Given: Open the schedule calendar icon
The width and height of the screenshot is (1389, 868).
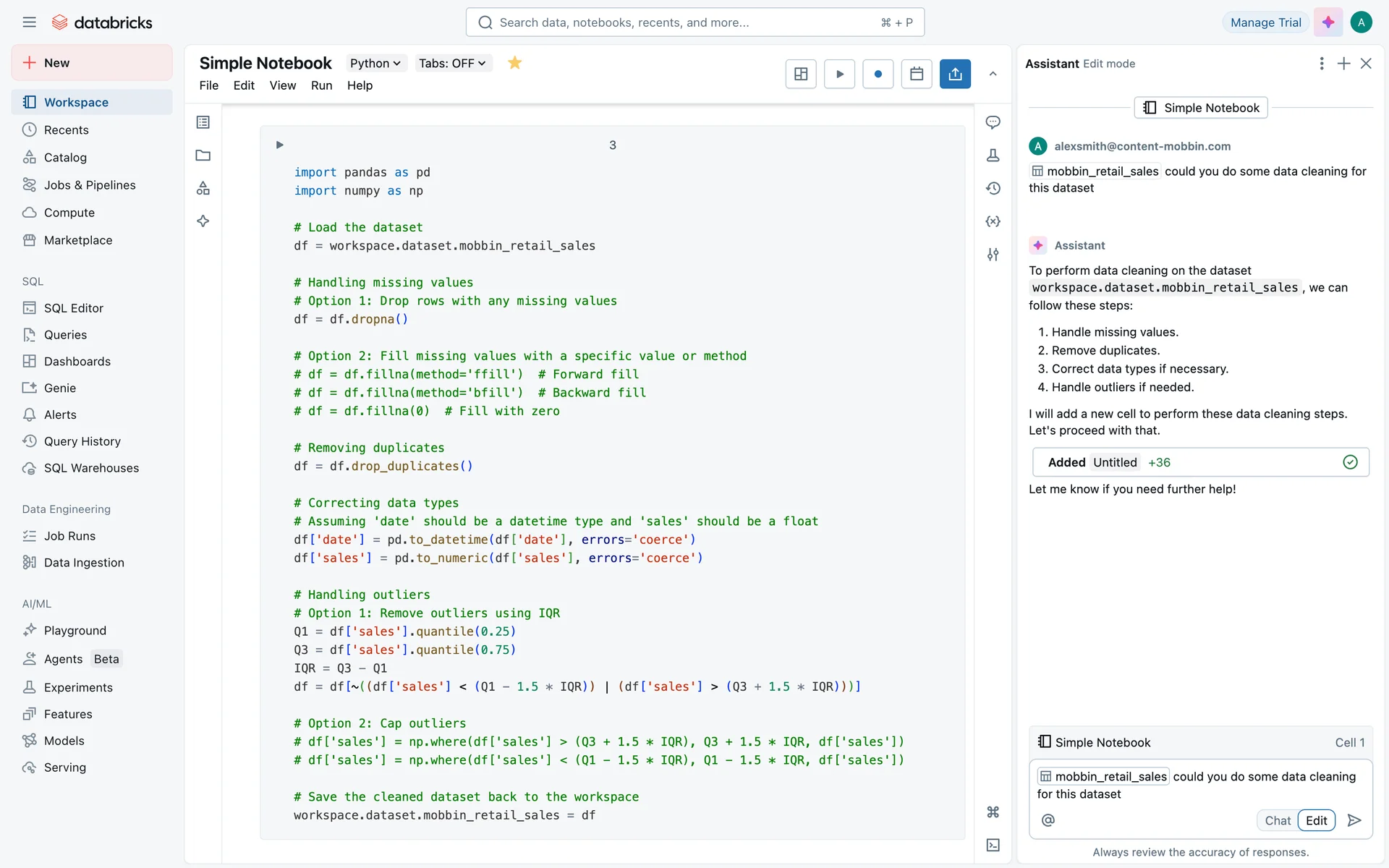Looking at the screenshot, I should (917, 74).
